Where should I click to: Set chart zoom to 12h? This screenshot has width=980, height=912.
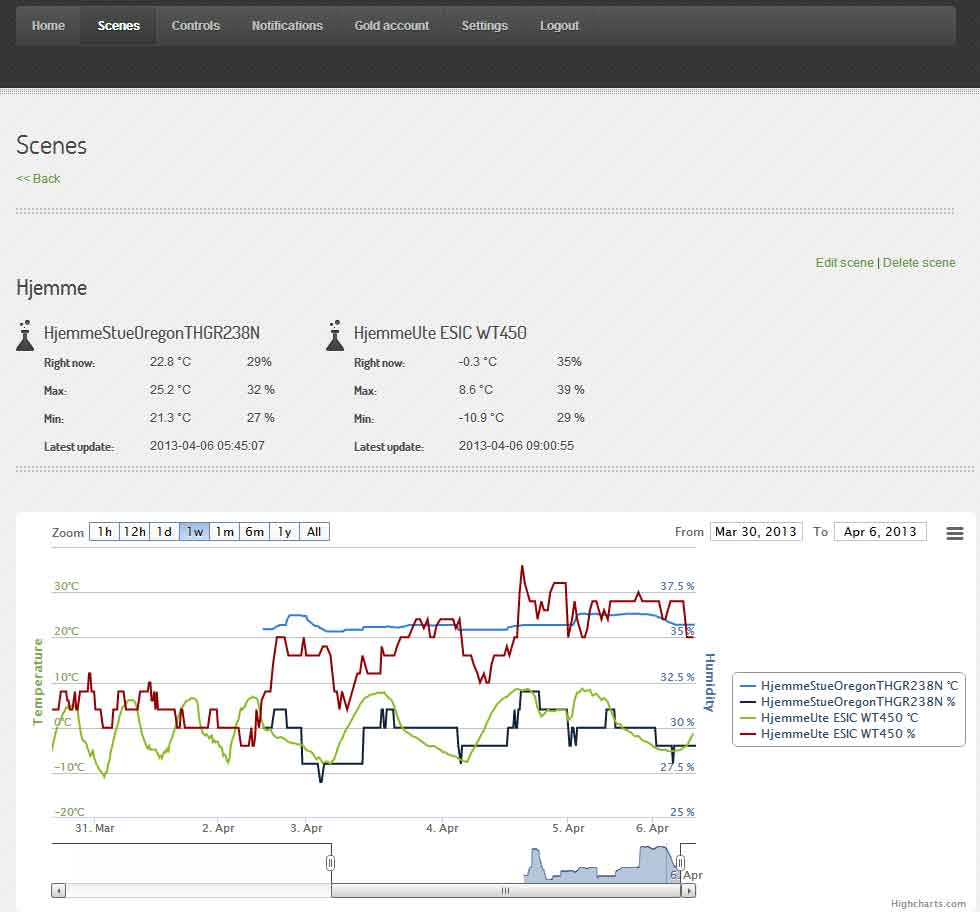point(134,531)
